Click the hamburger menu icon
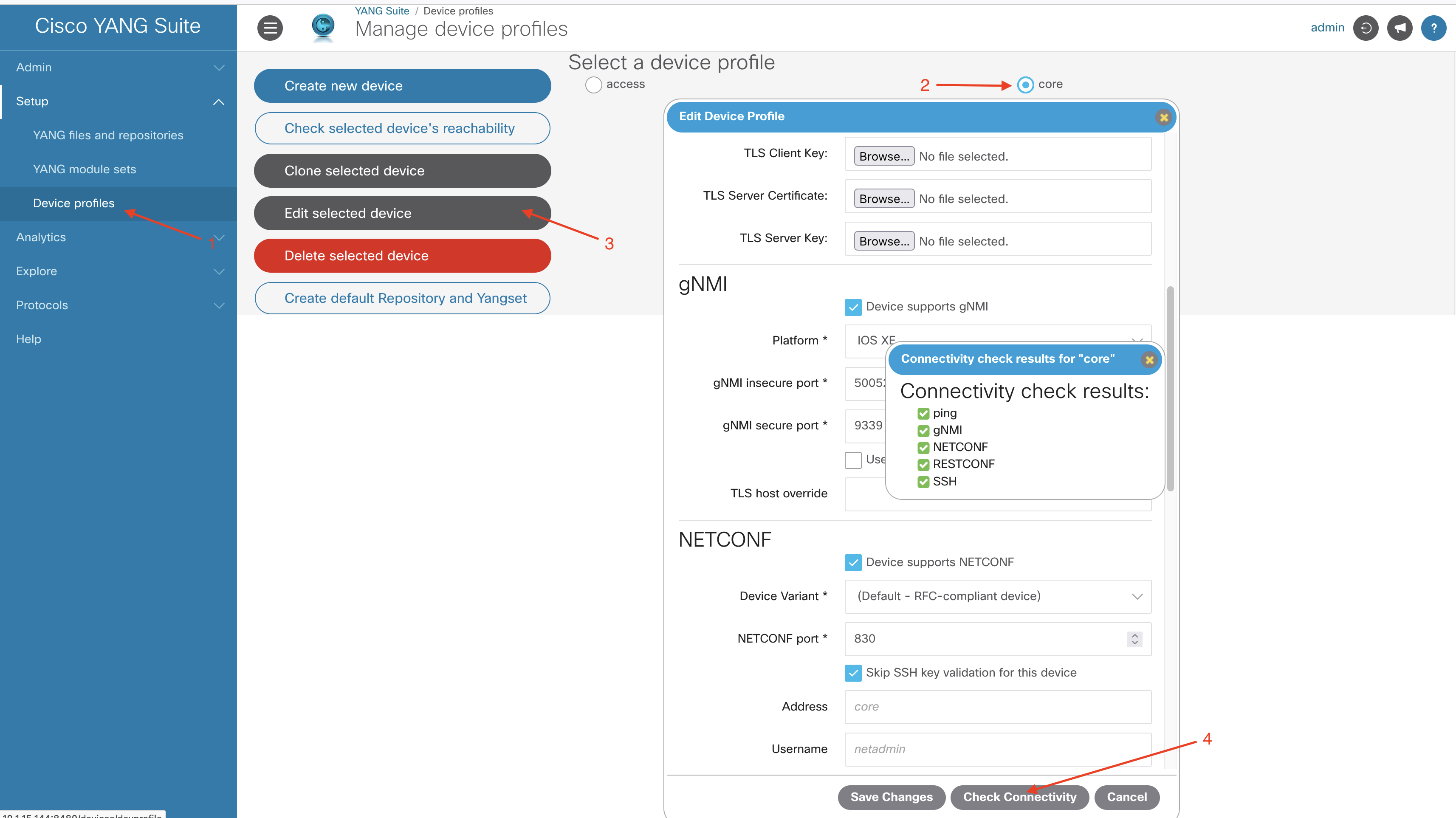Screen dimensions: 1456x818 coord(270,28)
